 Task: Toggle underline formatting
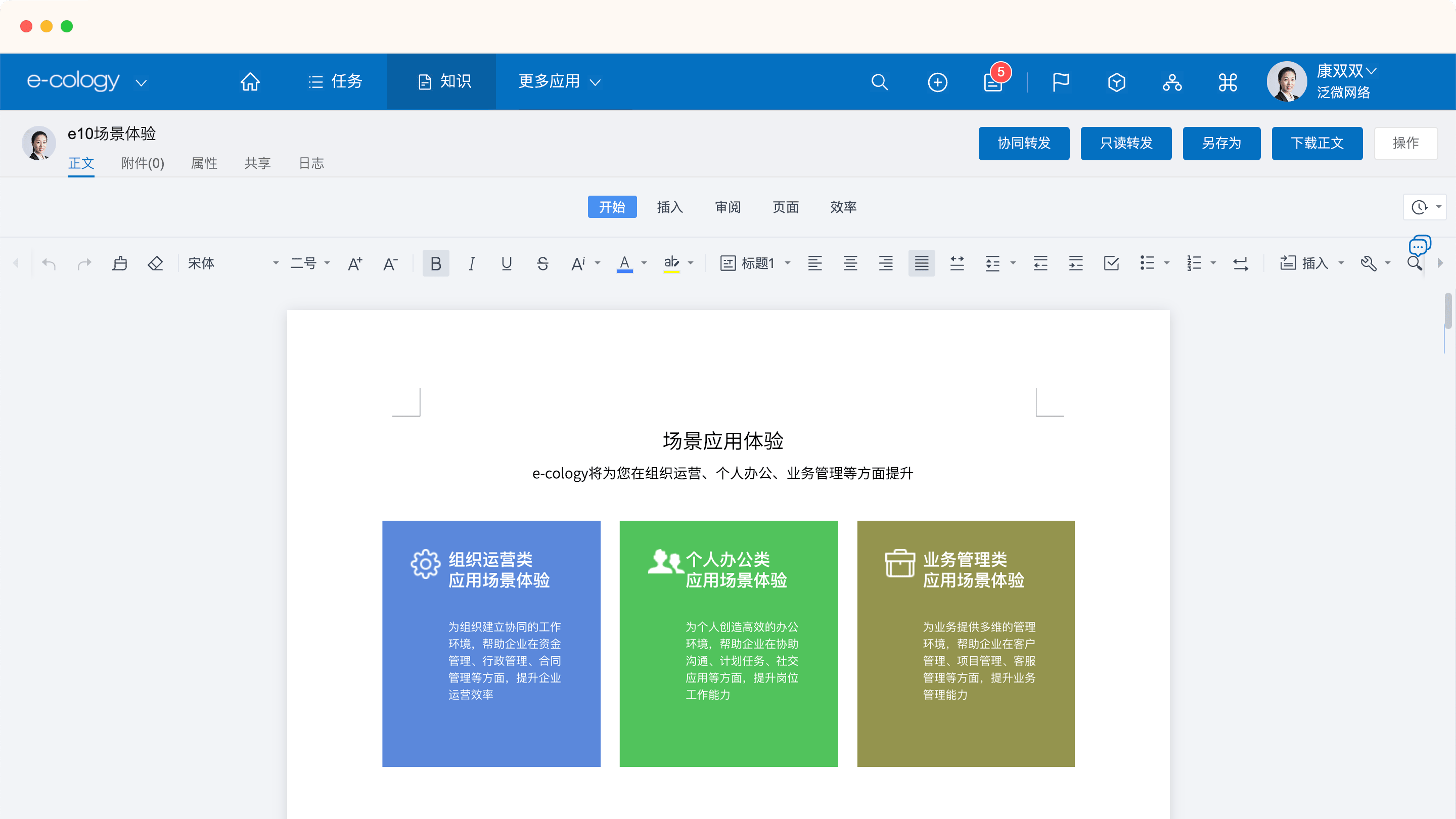pos(507,263)
